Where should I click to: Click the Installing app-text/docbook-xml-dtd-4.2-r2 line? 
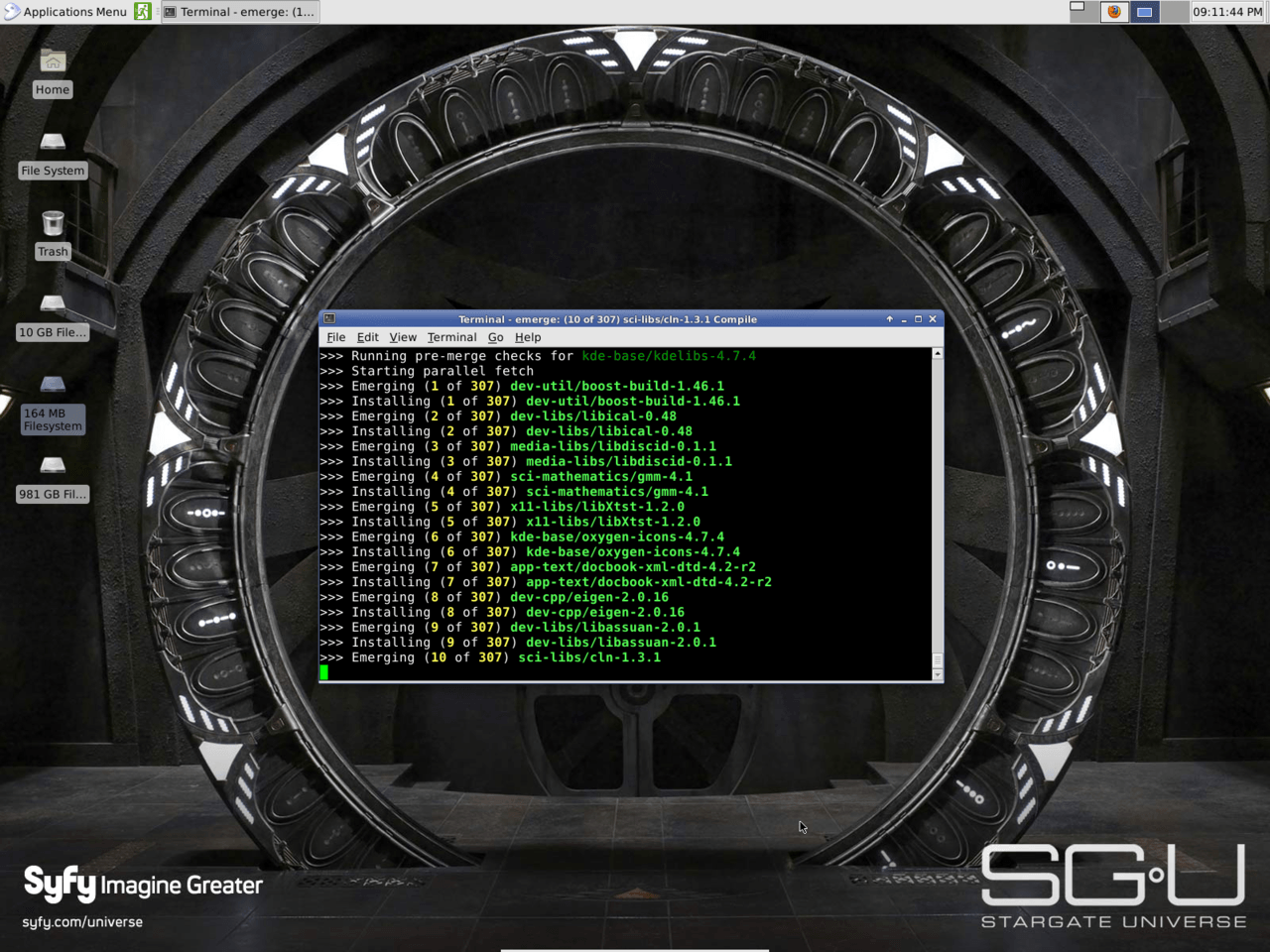click(x=546, y=582)
